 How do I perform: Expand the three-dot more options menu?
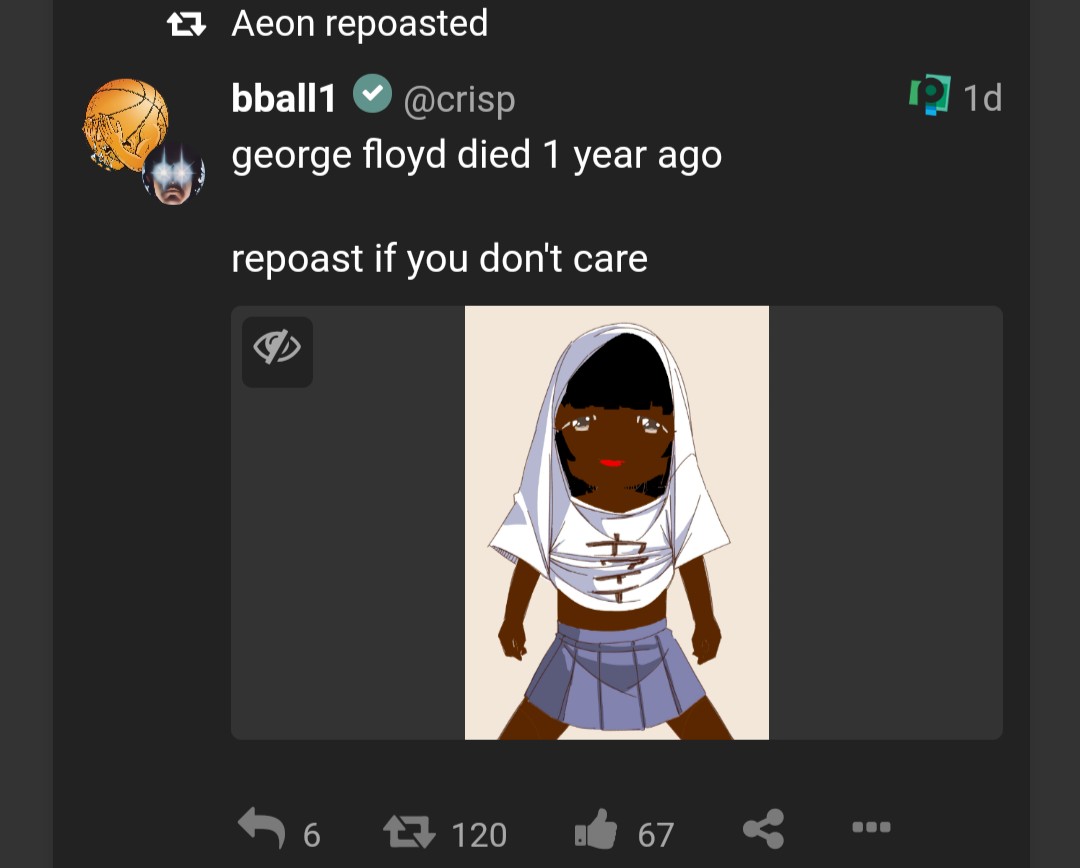point(870,828)
